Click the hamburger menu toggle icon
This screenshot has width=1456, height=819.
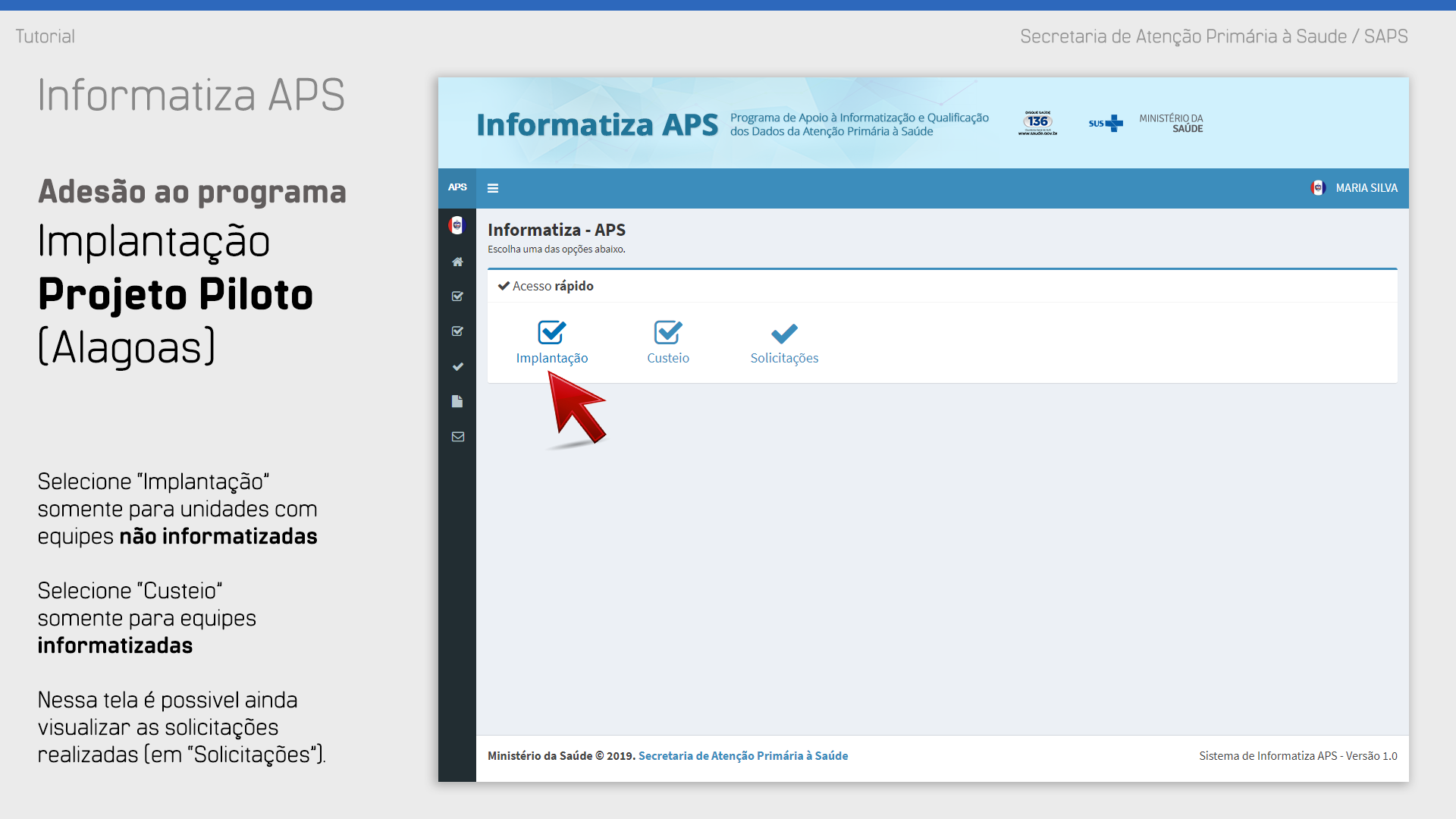pyautogui.click(x=493, y=188)
